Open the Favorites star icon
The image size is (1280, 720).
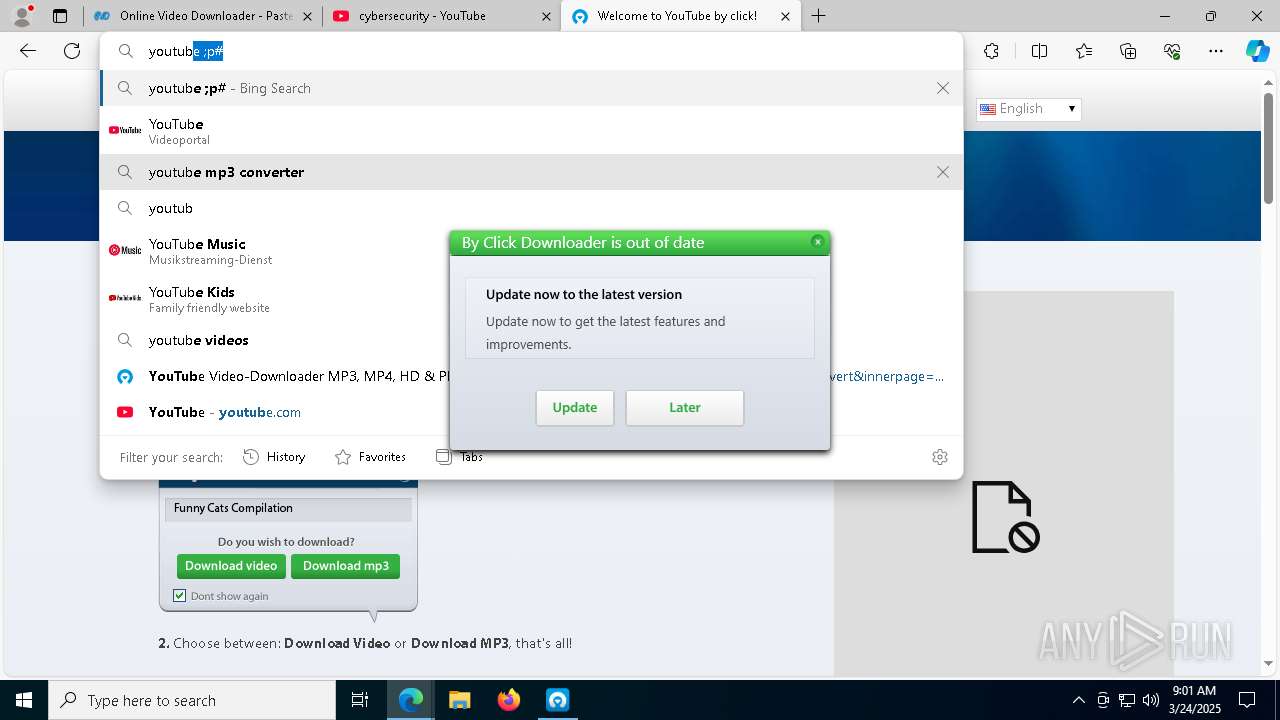pyautogui.click(x=1084, y=51)
